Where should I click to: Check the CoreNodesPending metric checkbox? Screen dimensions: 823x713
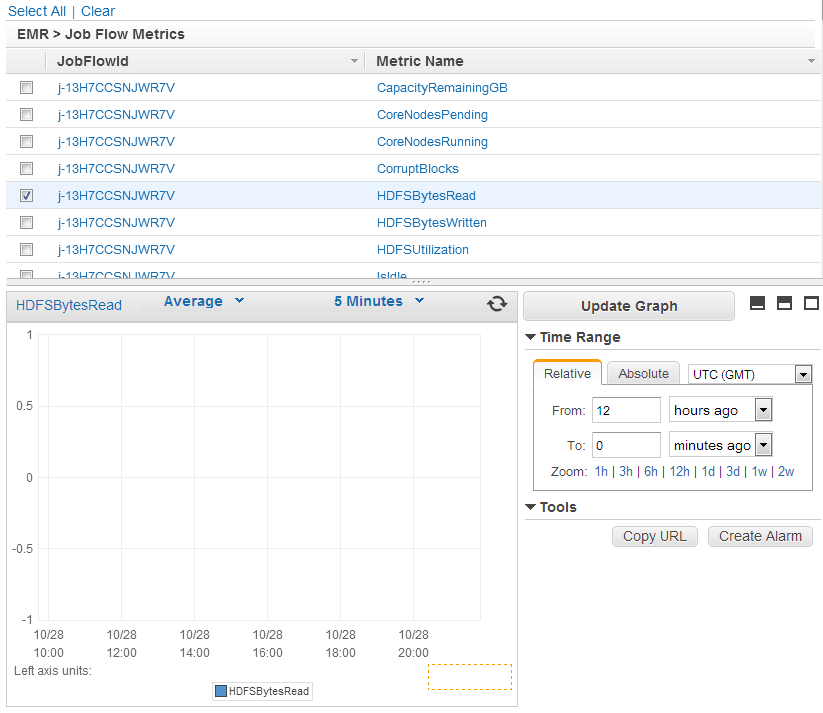point(26,114)
